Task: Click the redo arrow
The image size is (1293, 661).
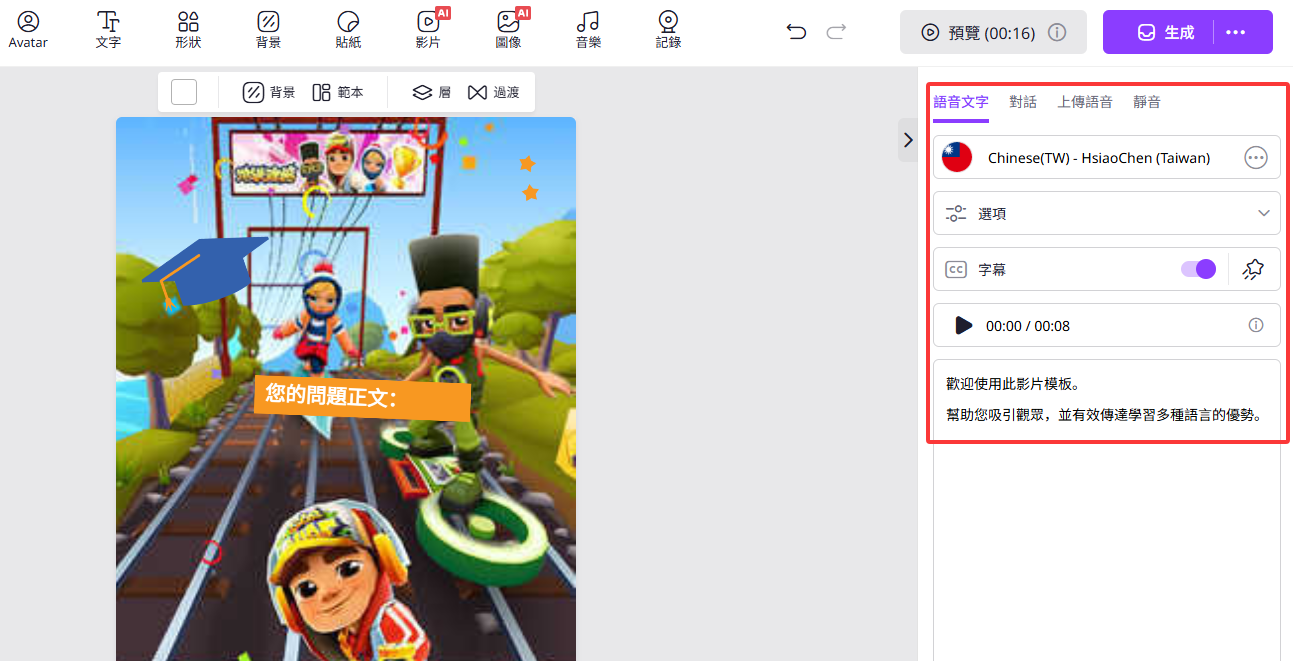Action: click(x=836, y=32)
